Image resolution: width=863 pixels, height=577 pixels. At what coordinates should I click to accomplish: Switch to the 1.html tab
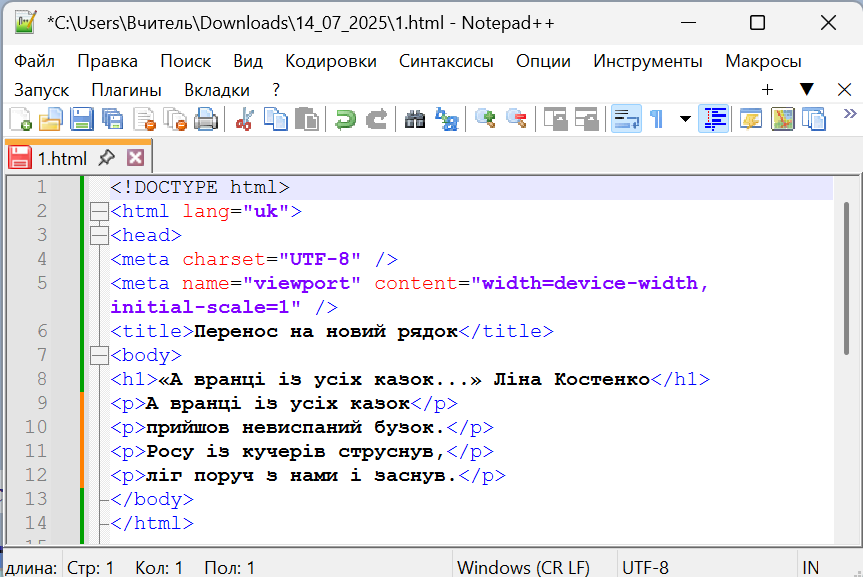tap(62, 158)
